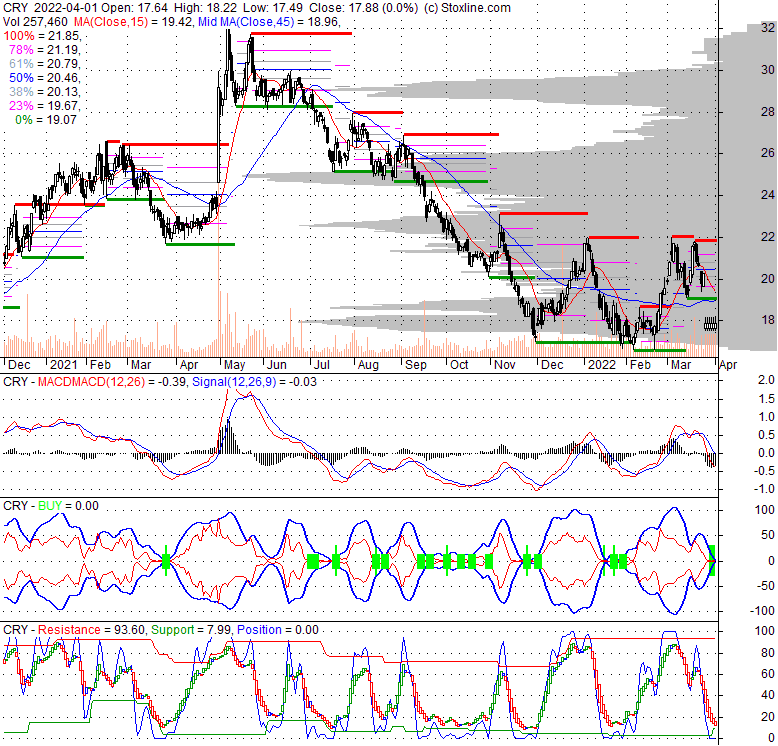Click the 2.0 value on the MACD axis
This screenshot has width=778, height=746.
point(767,380)
